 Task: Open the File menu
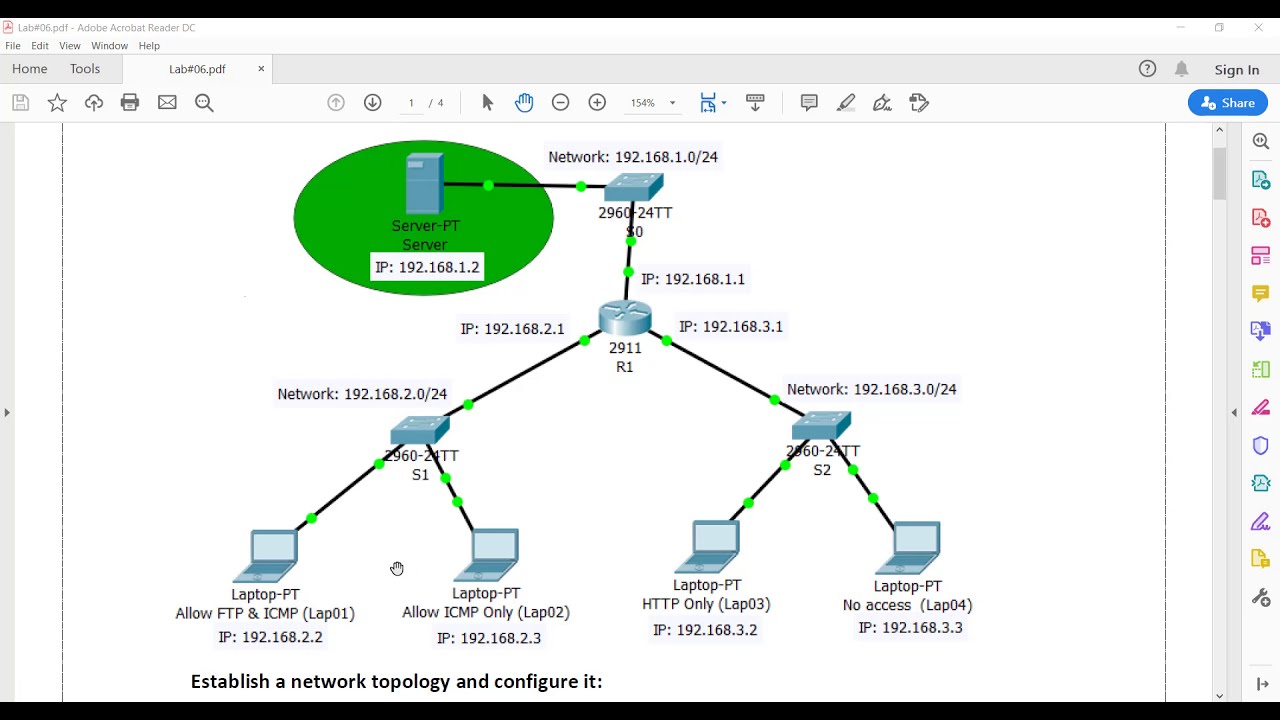tap(13, 46)
